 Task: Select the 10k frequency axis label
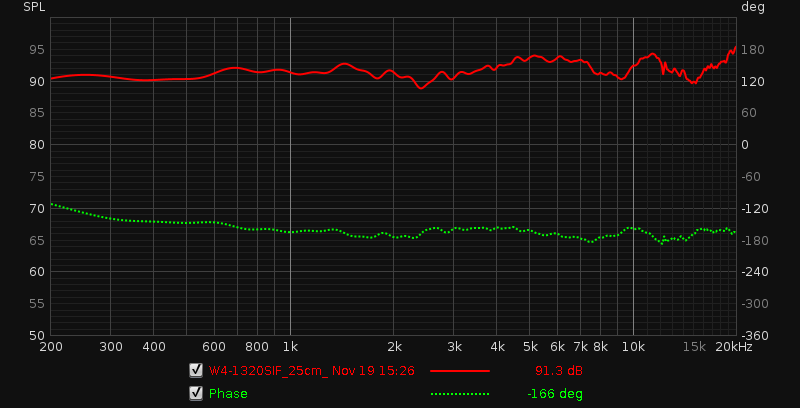point(633,347)
